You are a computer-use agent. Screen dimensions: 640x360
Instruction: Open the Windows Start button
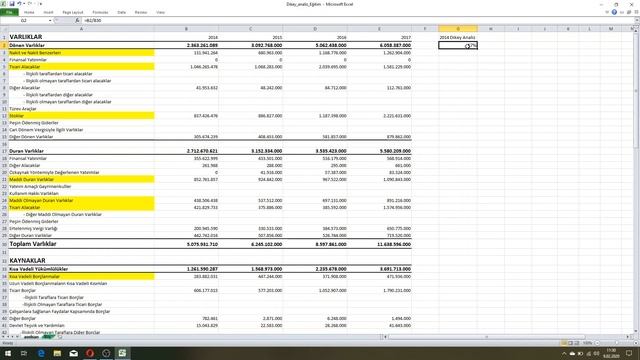(x=8, y=353)
